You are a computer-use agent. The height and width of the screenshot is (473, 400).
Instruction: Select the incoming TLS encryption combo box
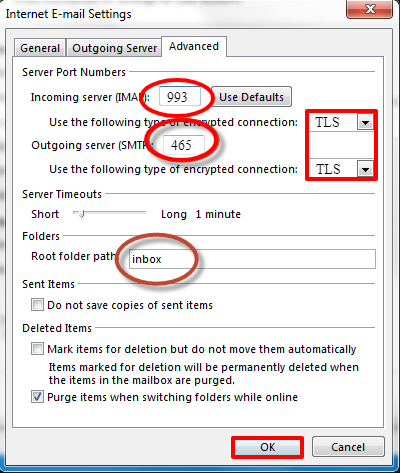point(341,122)
